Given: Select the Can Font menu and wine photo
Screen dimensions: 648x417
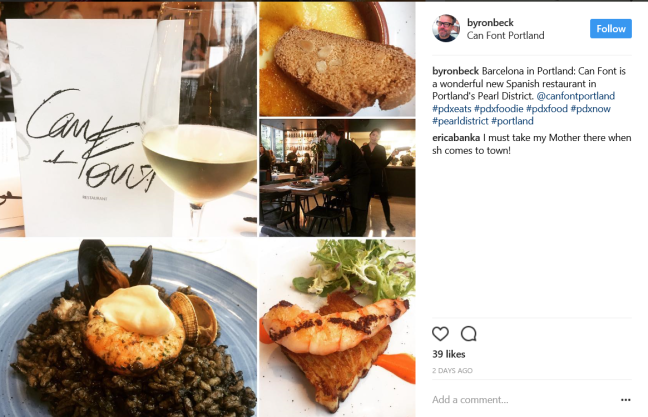Looking at the screenshot, I should click(128, 119).
